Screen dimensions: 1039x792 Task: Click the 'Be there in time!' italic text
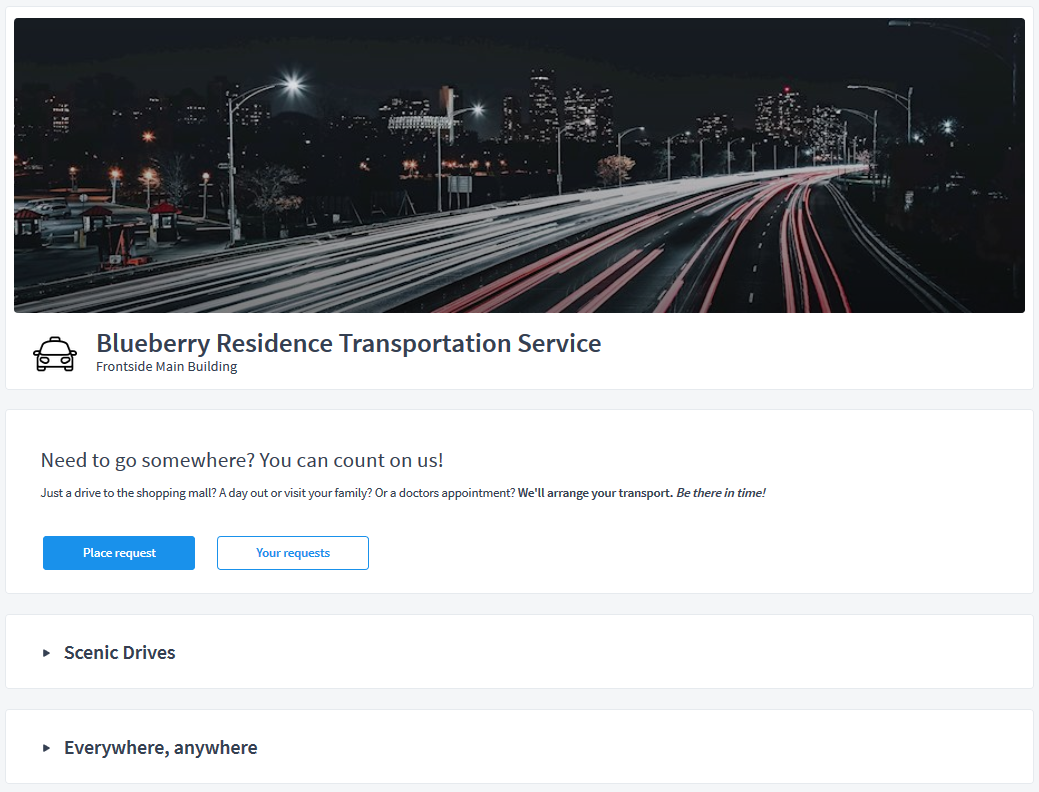coord(720,493)
